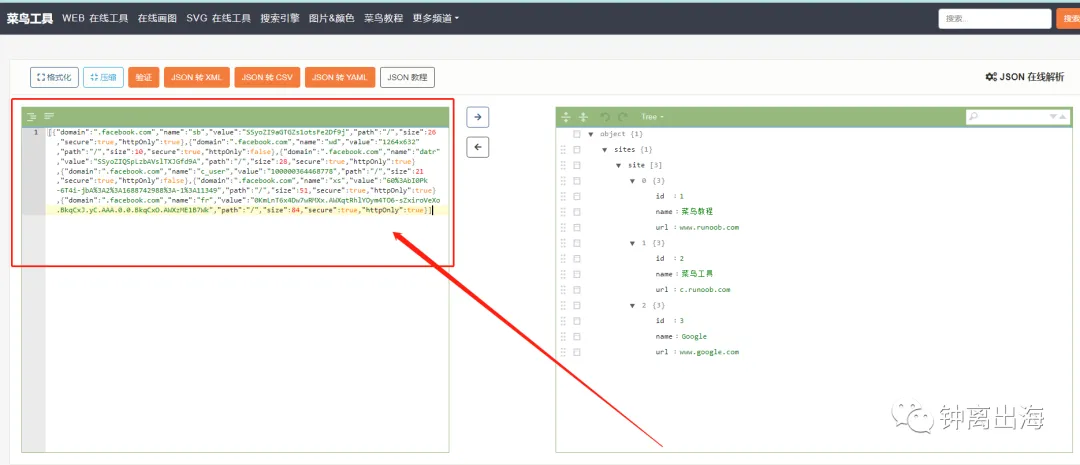The image size is (1080, 465).
Task: Open action menu box of site [3] row
Action: (577, 165)
